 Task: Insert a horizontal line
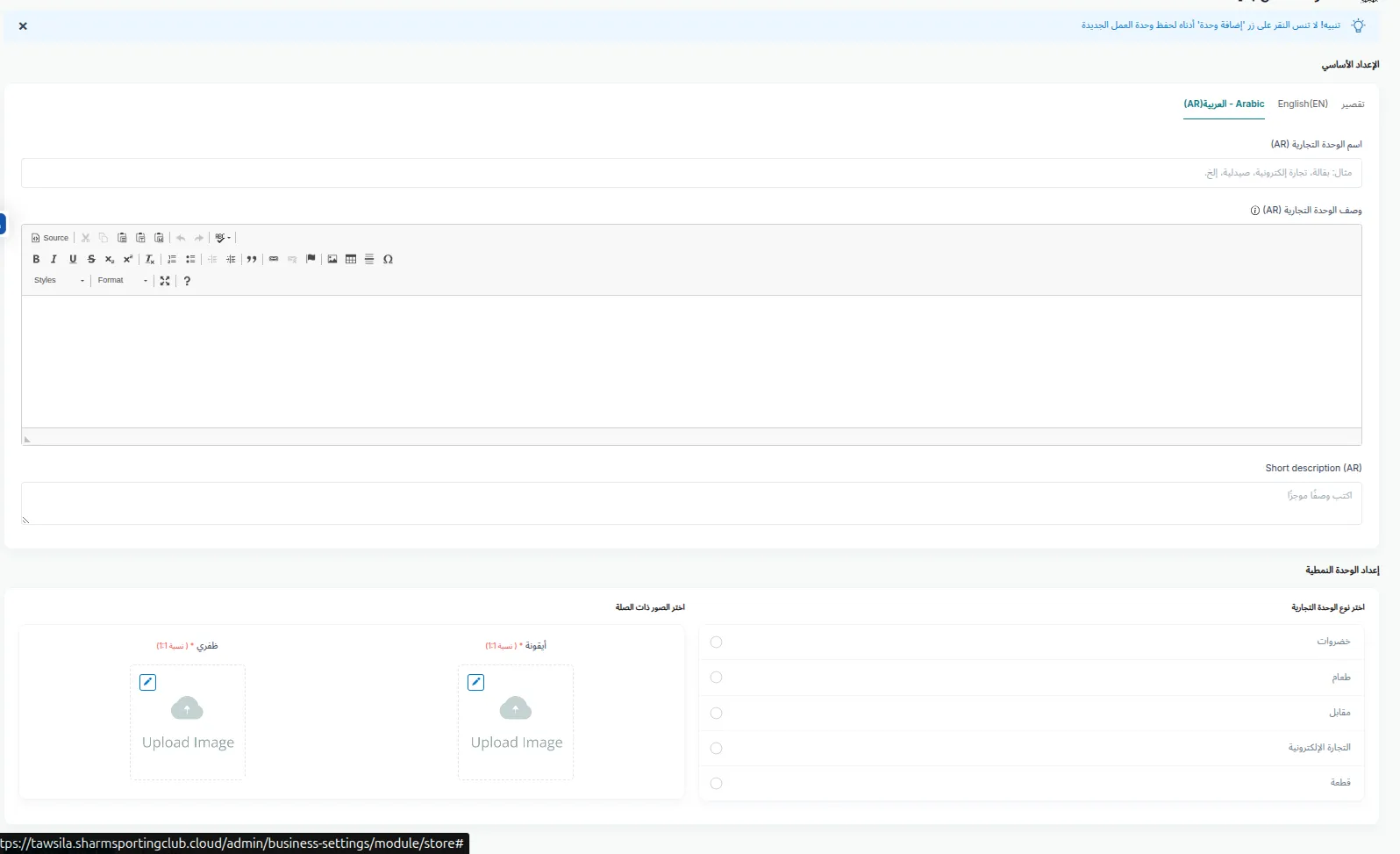click(x=369, y=259)
